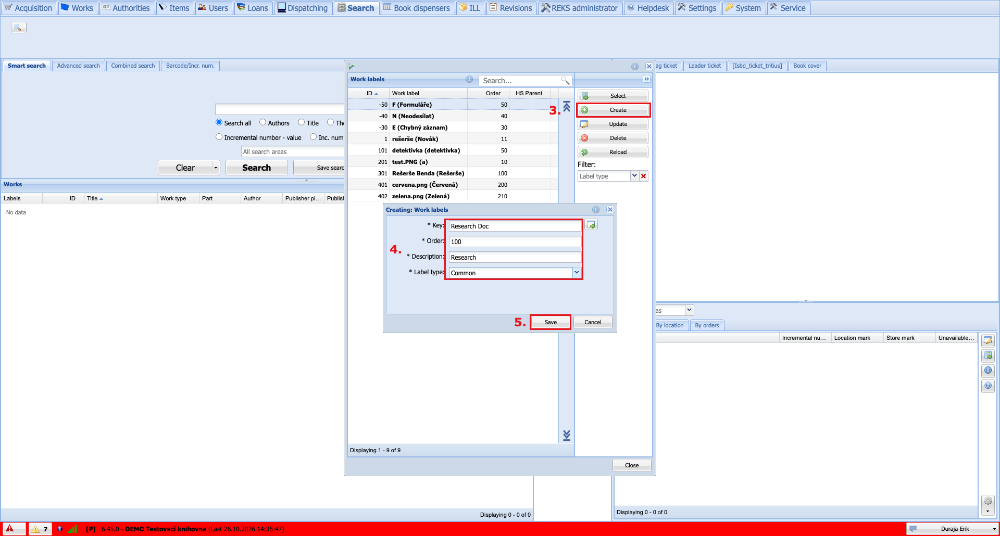The height and width of the screenshot is (536, 1000).
Task: Select the Authors radio button
Action: (263, 123)
